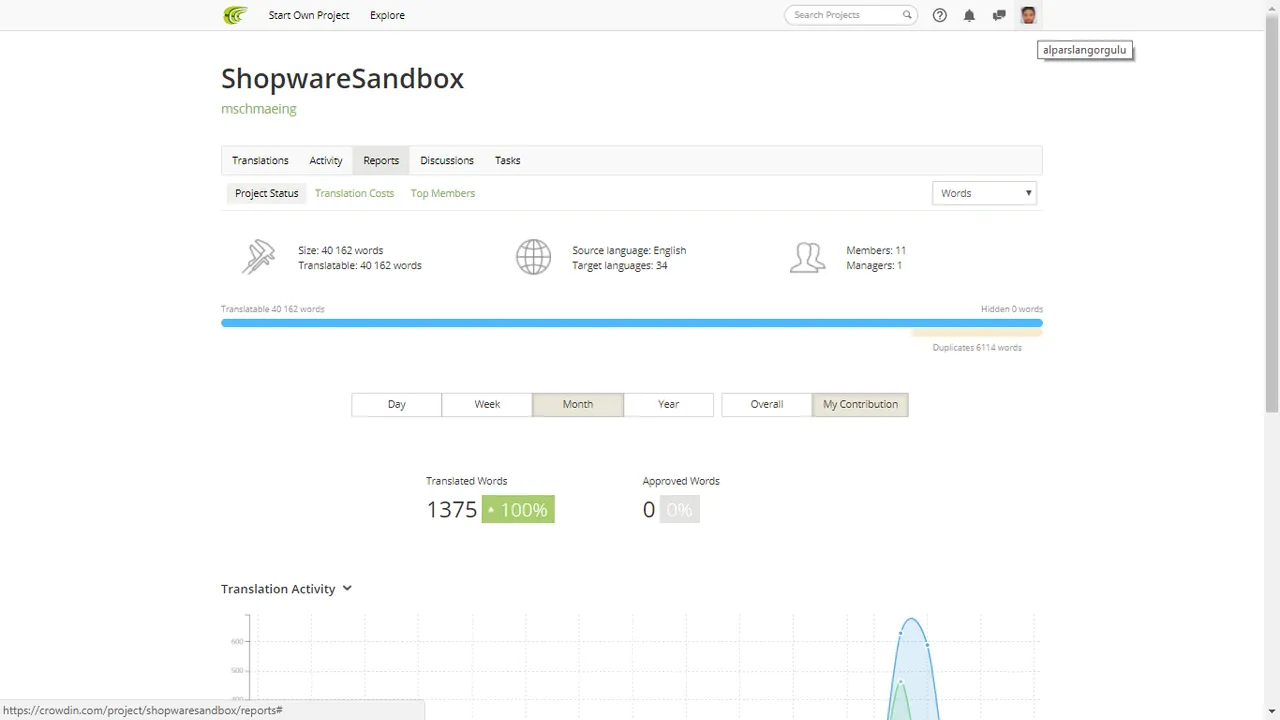The width and height of the screenshot is (1280, 720).
Task: Open Translation Costs report
Action: 354,193
